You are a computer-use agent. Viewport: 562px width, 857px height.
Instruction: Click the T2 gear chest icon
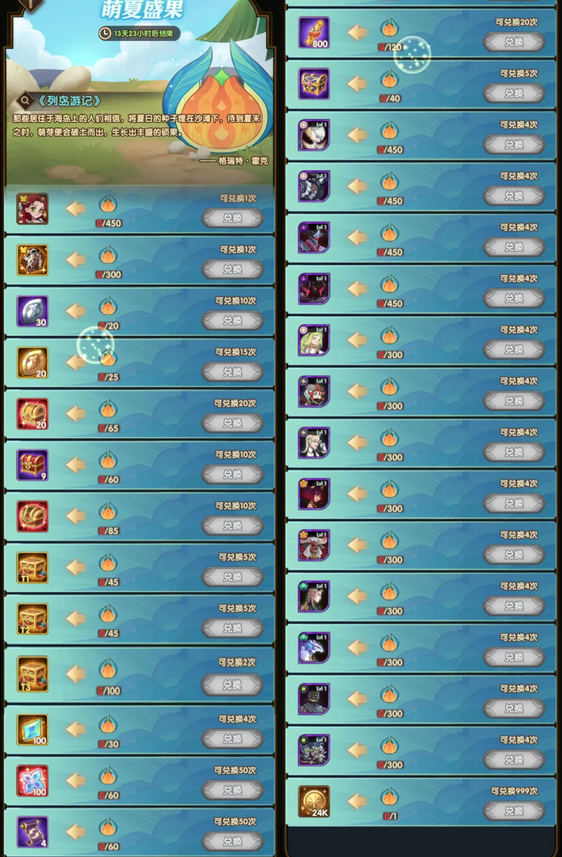32,619
